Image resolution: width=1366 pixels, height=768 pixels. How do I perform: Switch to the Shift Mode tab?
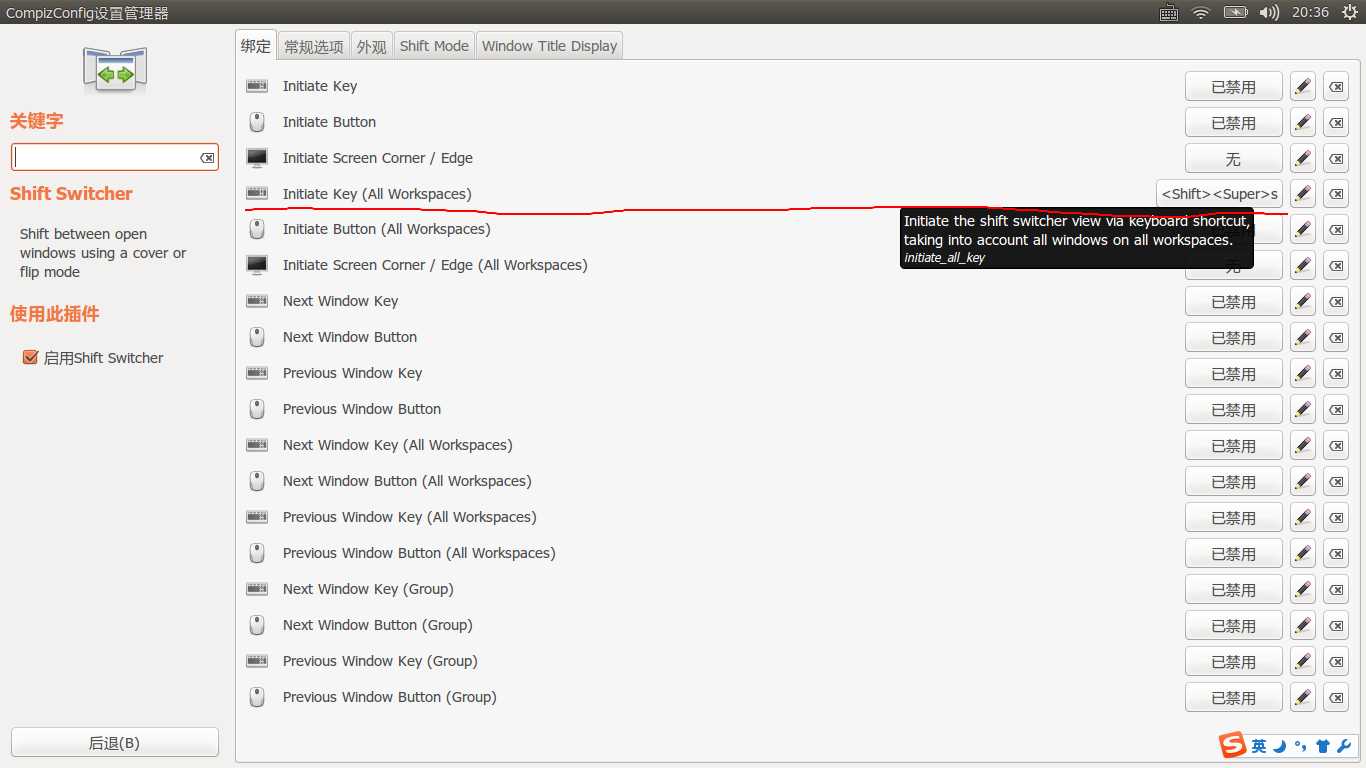coord(434,46)
